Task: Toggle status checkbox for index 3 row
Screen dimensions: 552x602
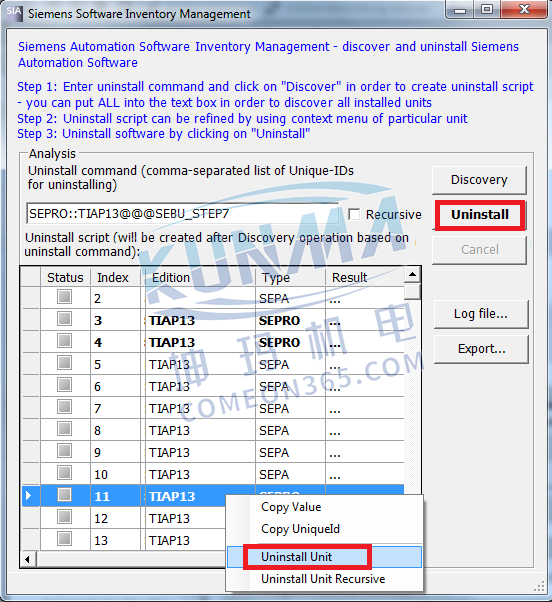Action: tap(64, 319)
